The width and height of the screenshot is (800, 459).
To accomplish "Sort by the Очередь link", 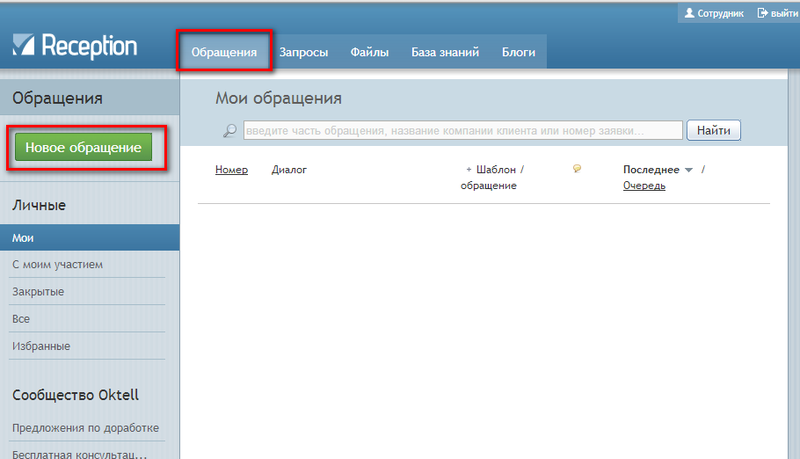I will [644, 186].
